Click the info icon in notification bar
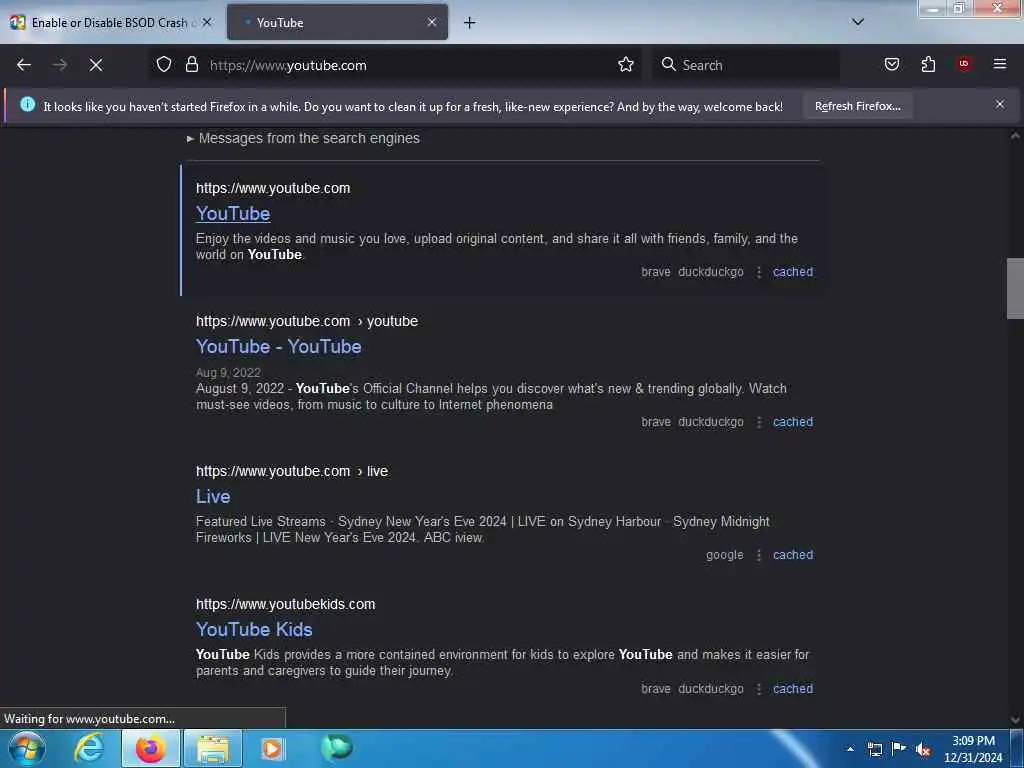This screenshot has width=1024, height=768. [x=27, y=104]
